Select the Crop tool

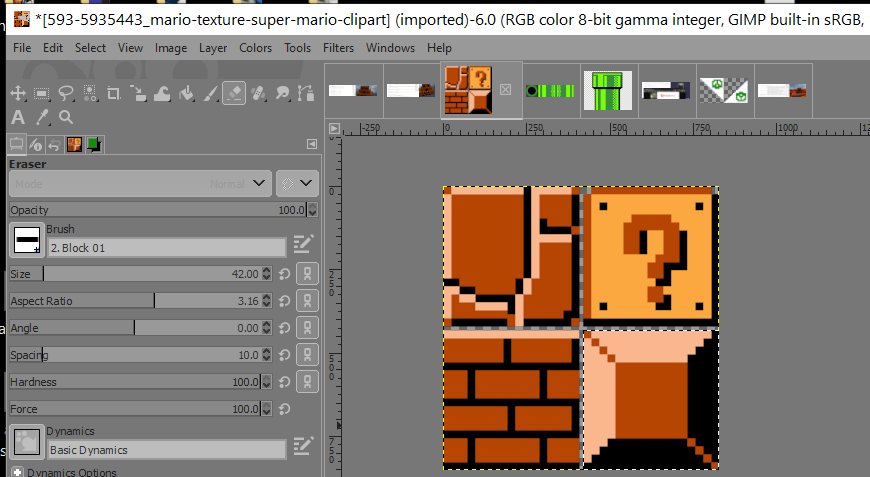pos(114,93)
